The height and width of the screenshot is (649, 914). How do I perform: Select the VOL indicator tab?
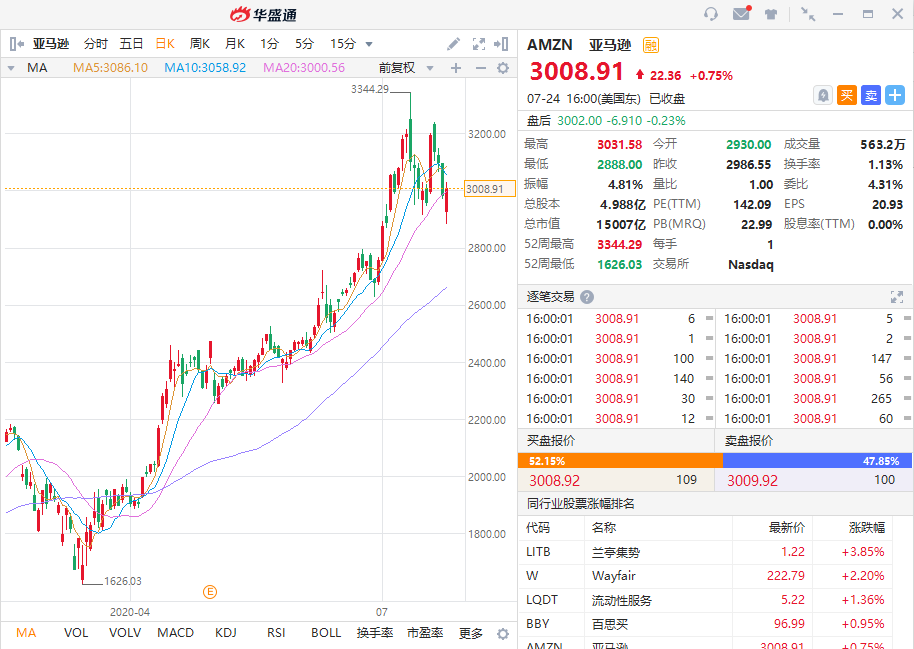76,633
